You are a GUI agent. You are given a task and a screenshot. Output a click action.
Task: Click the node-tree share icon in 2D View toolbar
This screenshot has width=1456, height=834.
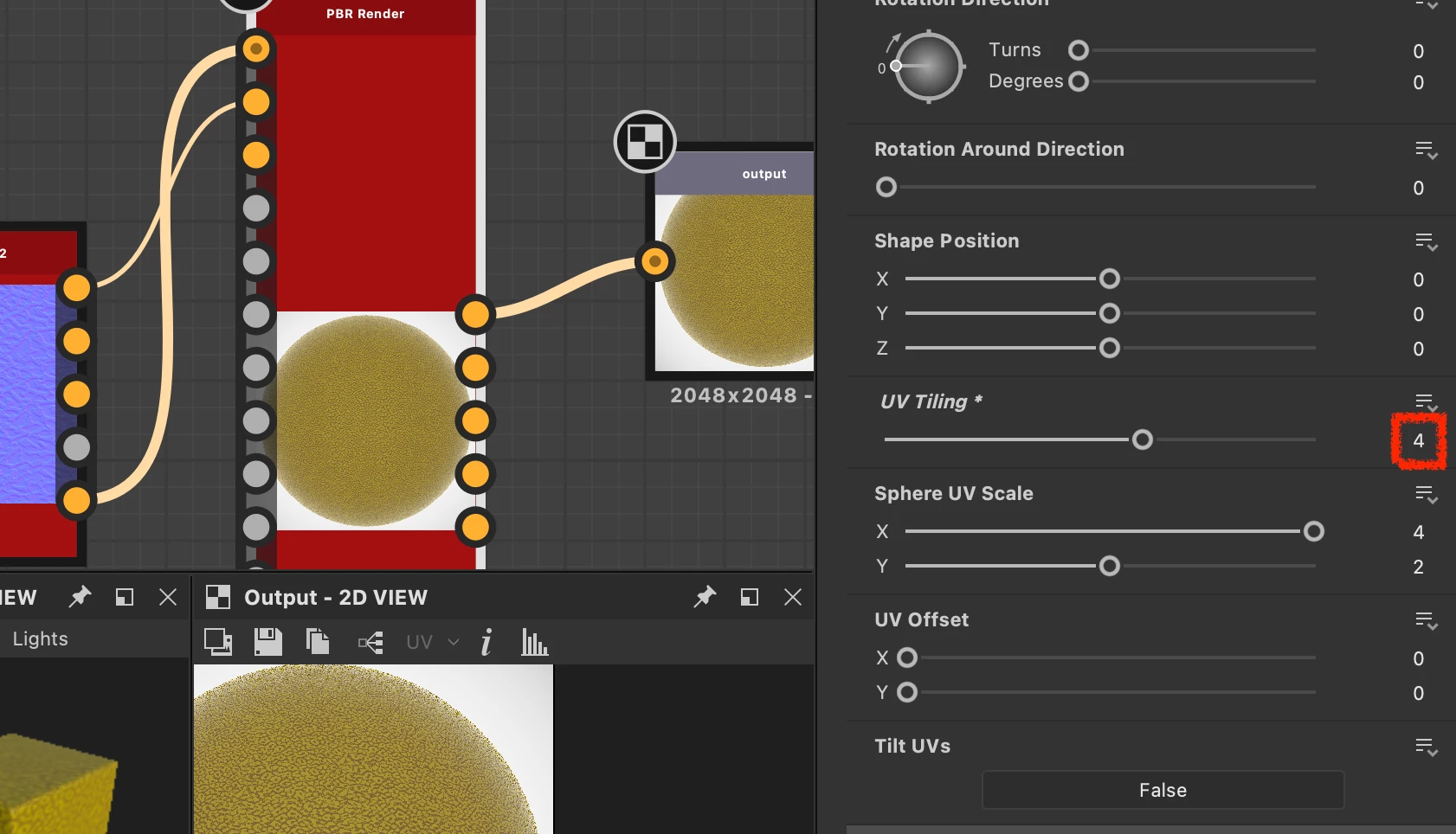pyautogui.click(x=370, y=643)
